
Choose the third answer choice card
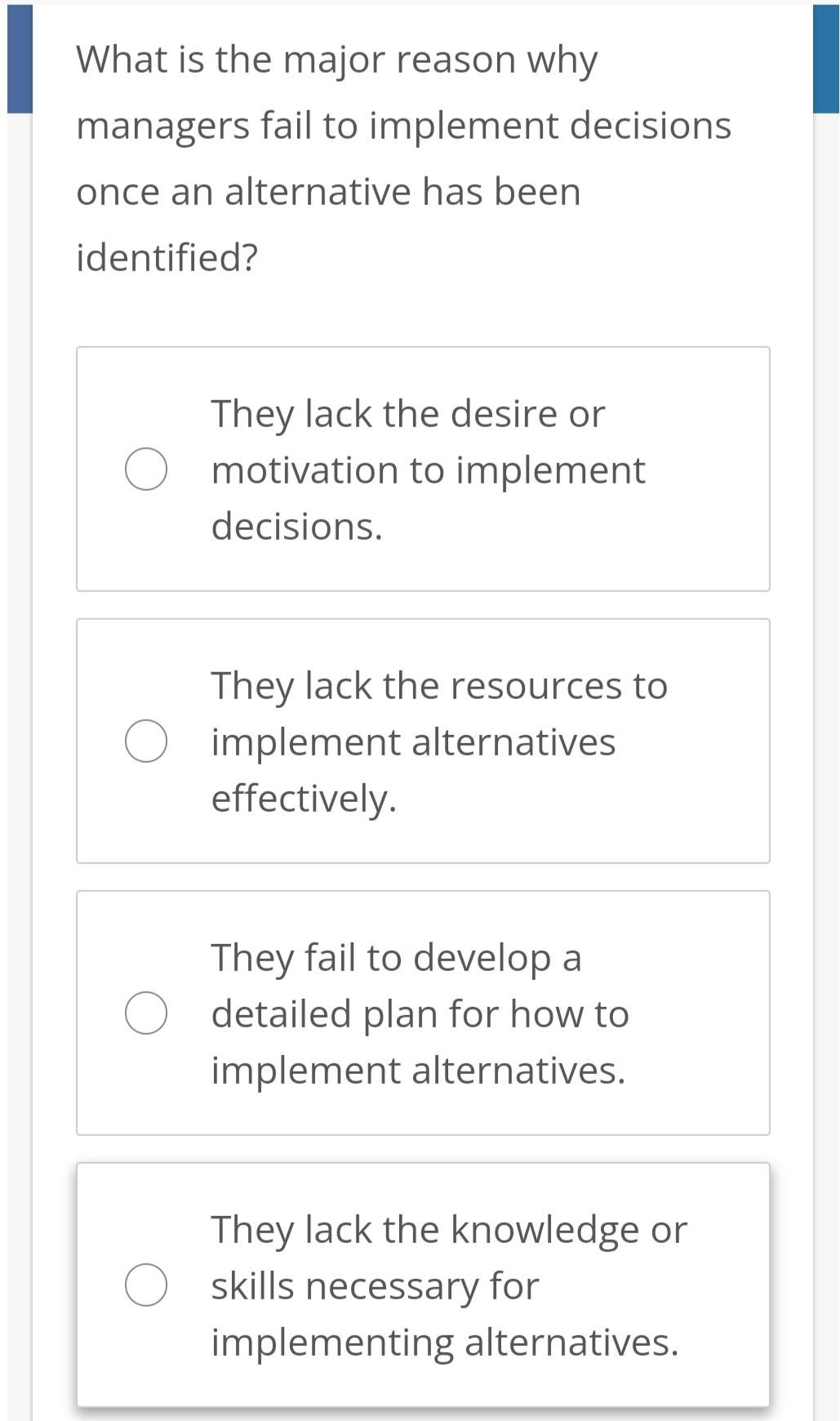pos(423,1013)
